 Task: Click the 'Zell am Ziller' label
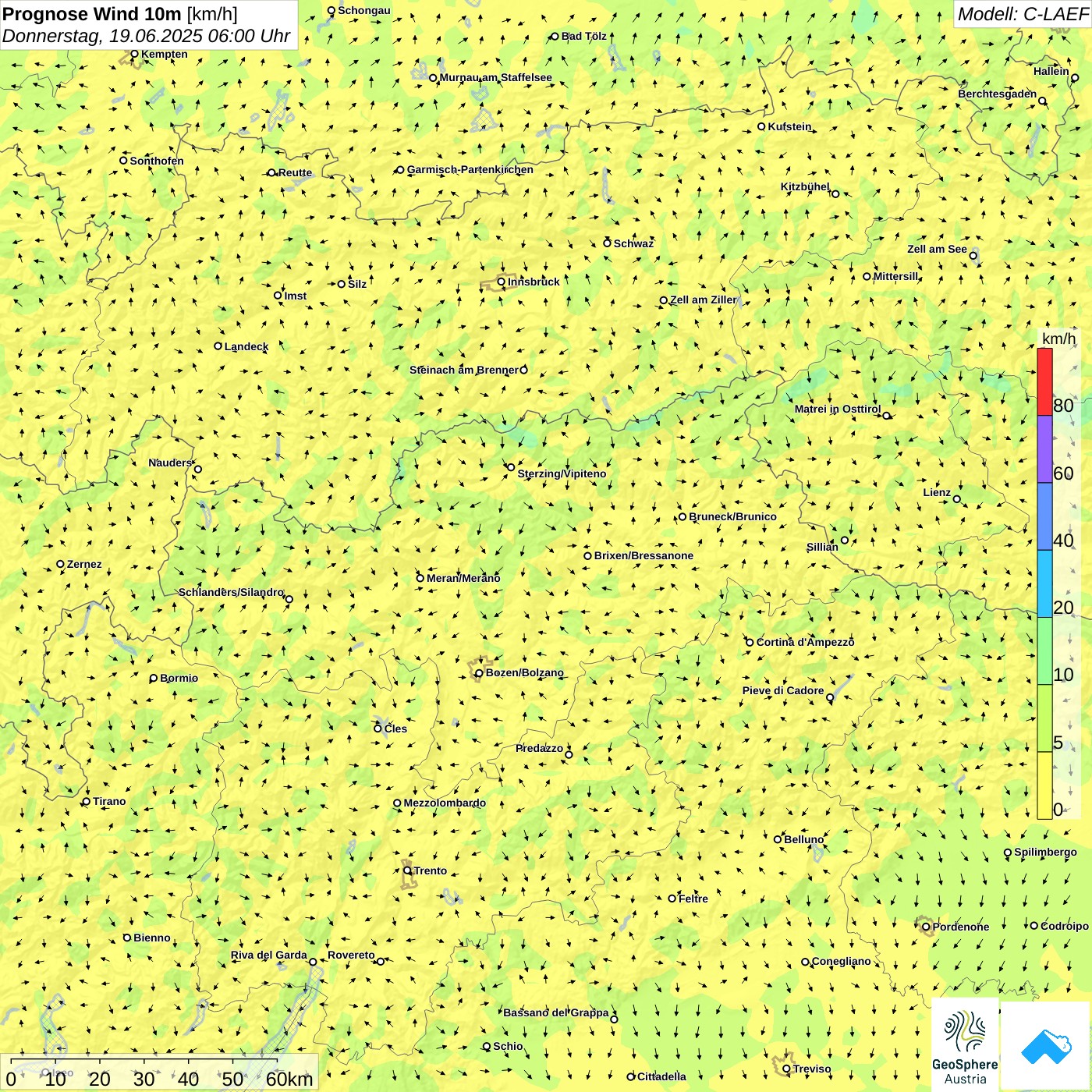pos(703,300)
